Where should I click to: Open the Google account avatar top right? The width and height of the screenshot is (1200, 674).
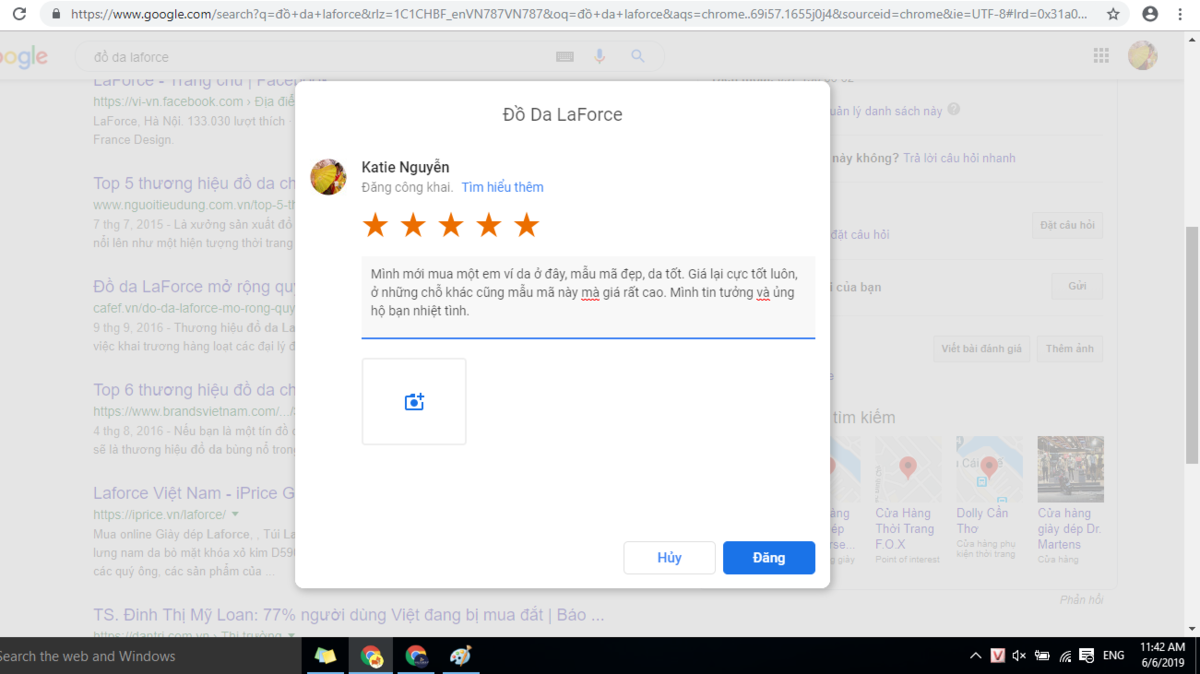pos(1143,56)
